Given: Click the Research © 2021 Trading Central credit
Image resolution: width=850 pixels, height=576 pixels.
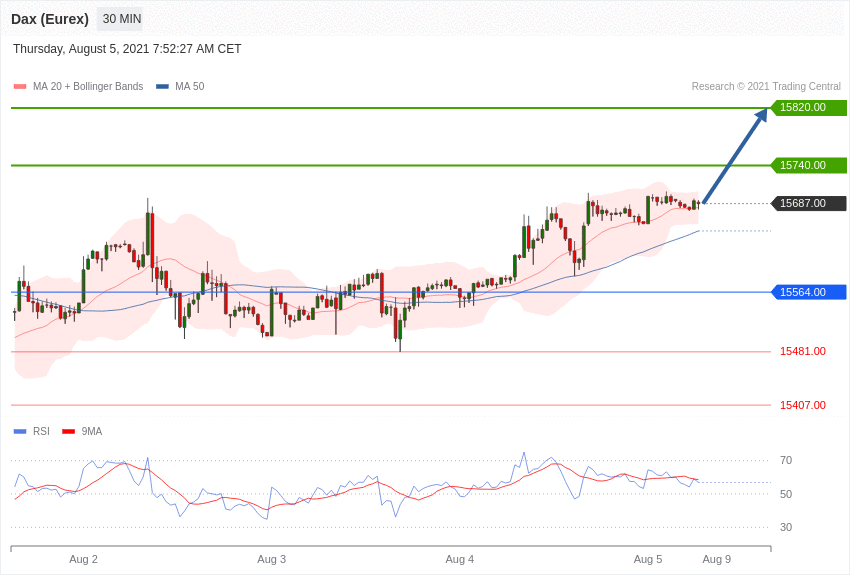Looking at the screenshot, I should point(766,86).
